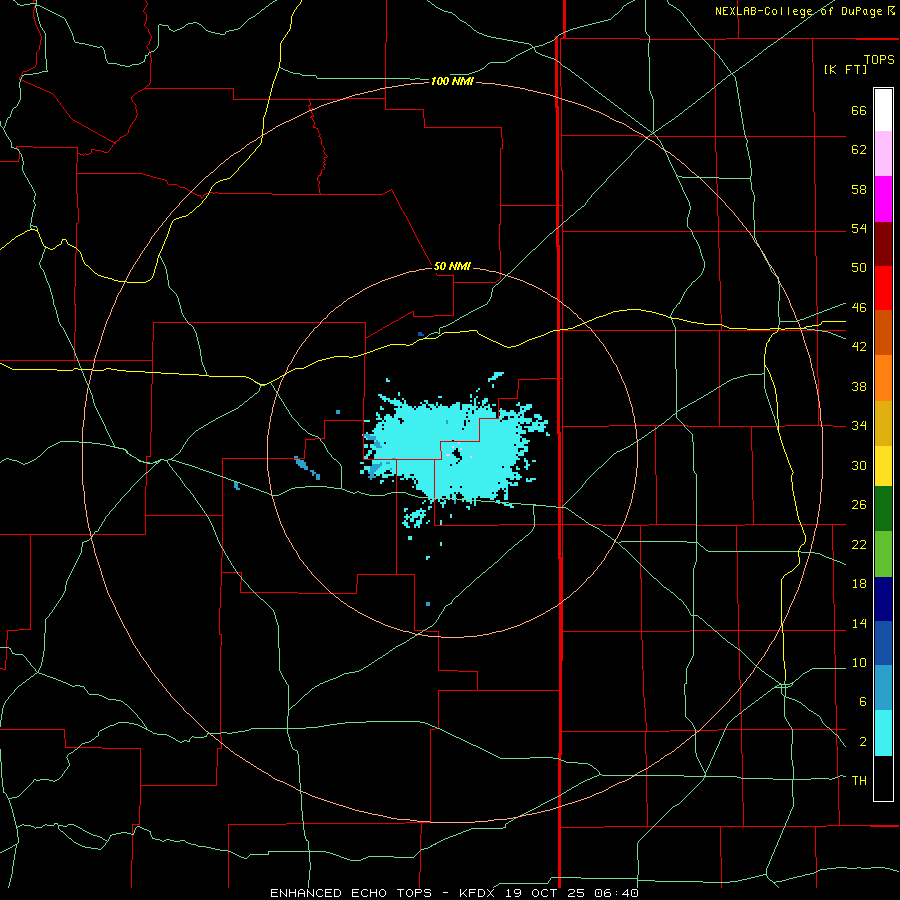Click the '50 NMI' range ring label

452,266
